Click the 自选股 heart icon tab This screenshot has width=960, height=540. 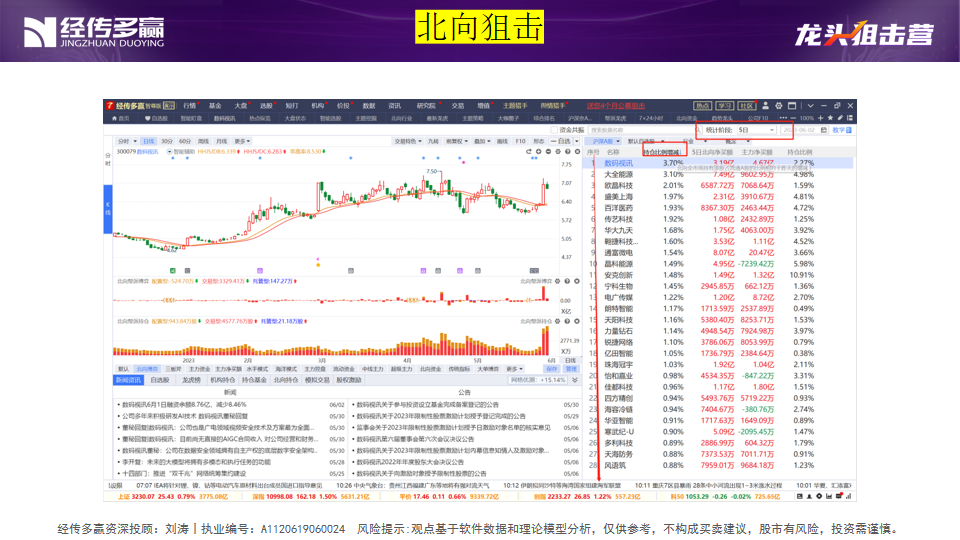[x=156, y=118]
